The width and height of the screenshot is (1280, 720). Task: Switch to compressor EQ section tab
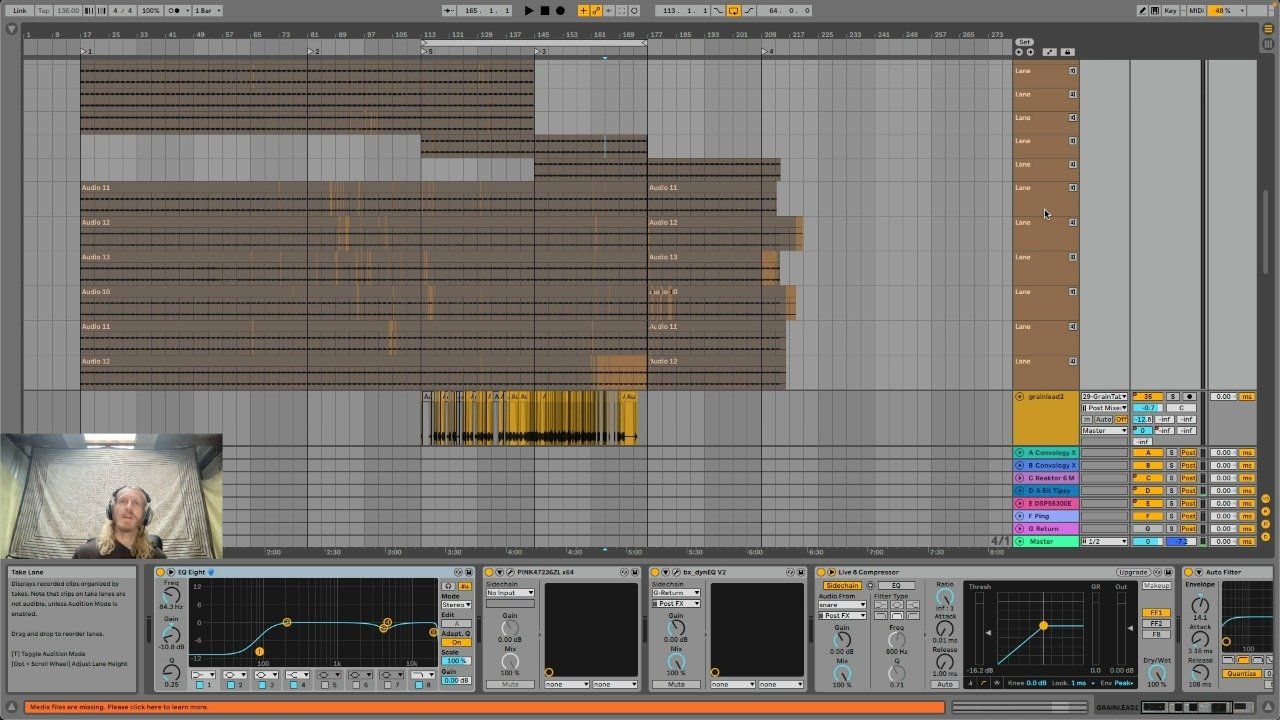[x=896, y=585]
